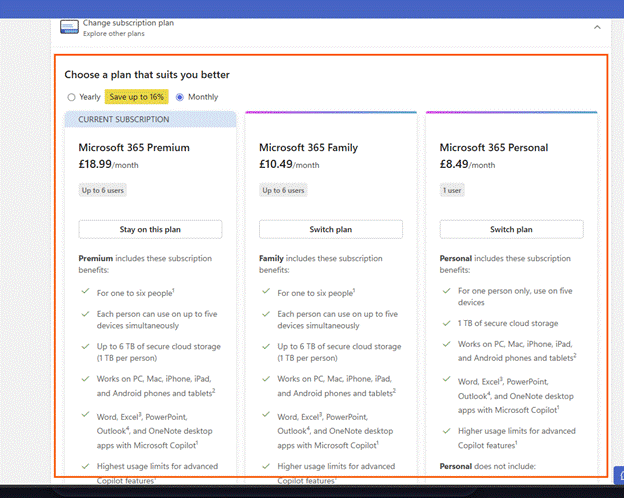The width and height of the screenshot is (624, 498).
Task: Click the Save up to 16% badge
Action: pos(136,97)
